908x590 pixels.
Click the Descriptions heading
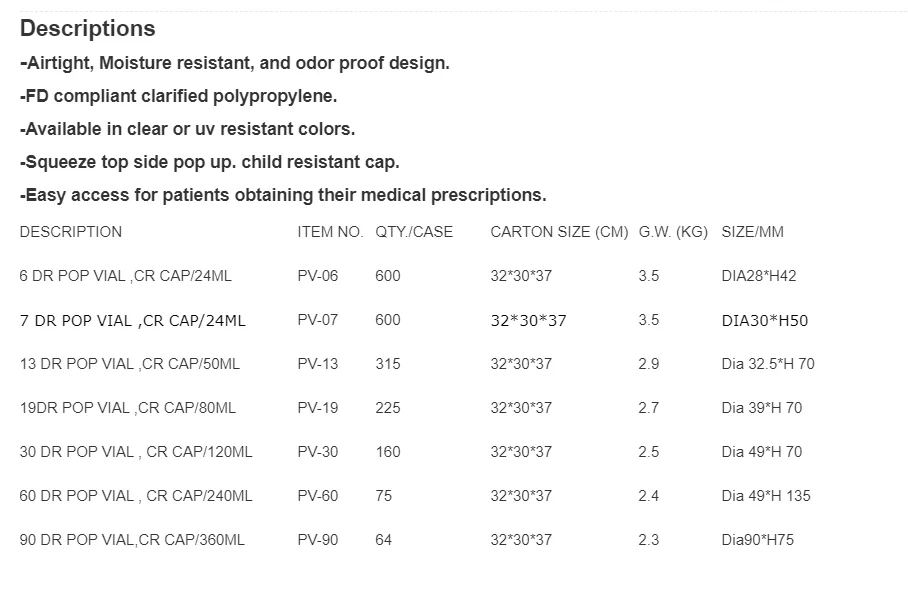(x=88, y=28)
